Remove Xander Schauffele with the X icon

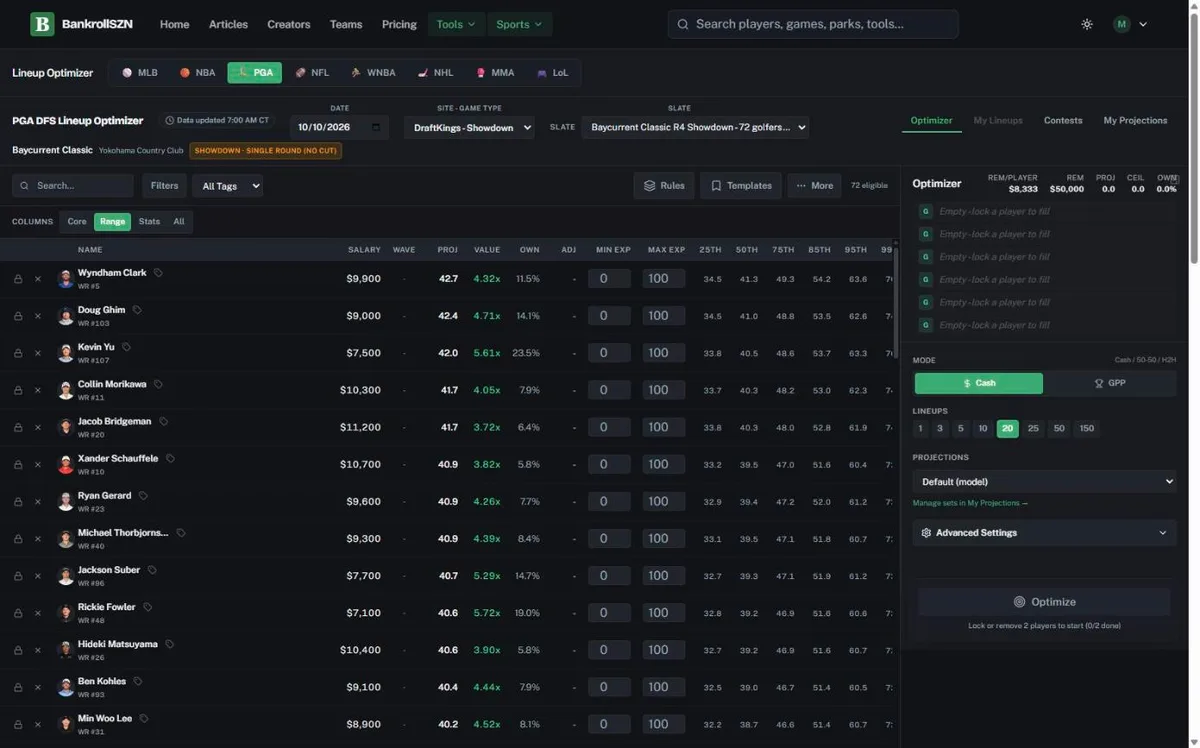(38, 464)
